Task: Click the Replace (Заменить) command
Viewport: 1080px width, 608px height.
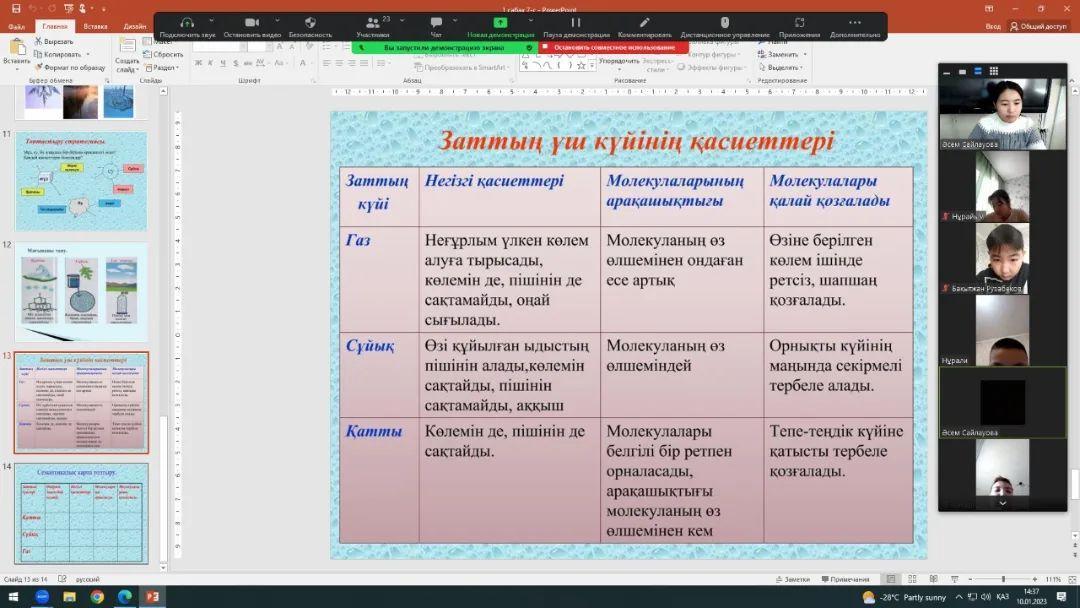Action: pos(782,54)
